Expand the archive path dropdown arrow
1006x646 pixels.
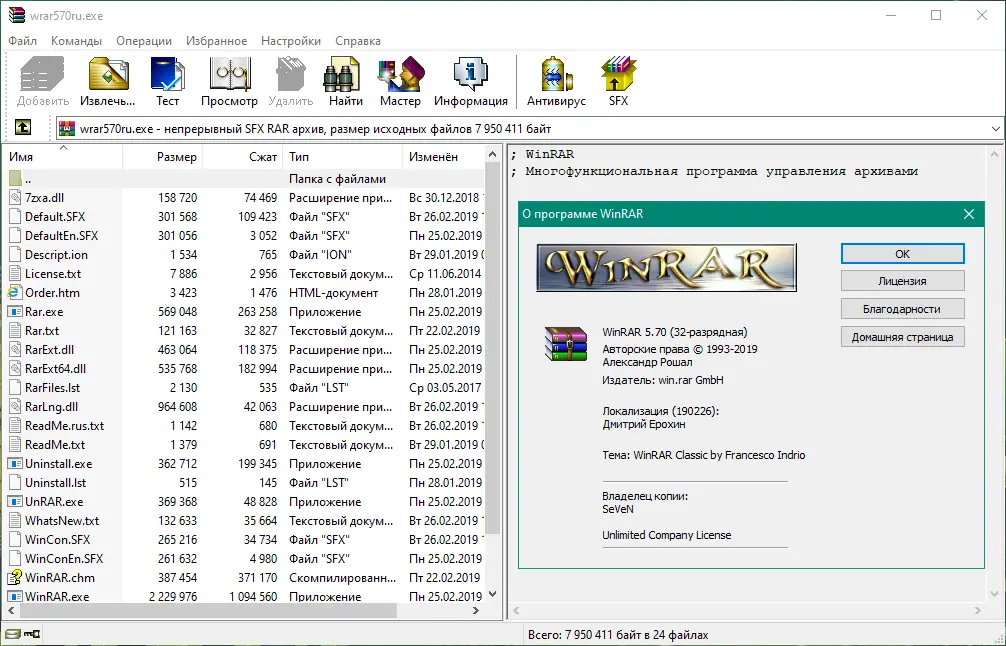995,128
